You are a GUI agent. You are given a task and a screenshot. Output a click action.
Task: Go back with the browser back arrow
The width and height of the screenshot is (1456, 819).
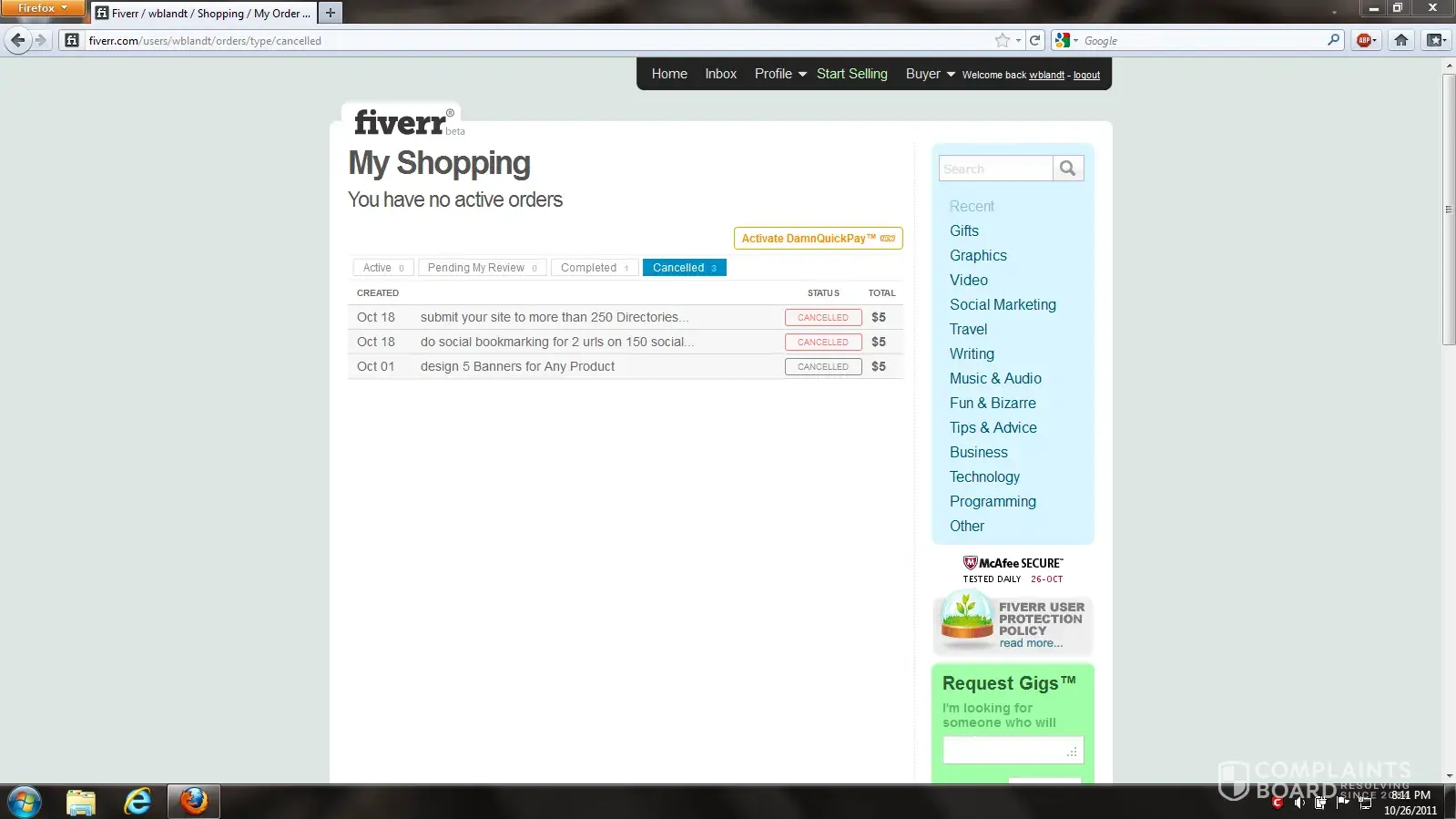17,40
